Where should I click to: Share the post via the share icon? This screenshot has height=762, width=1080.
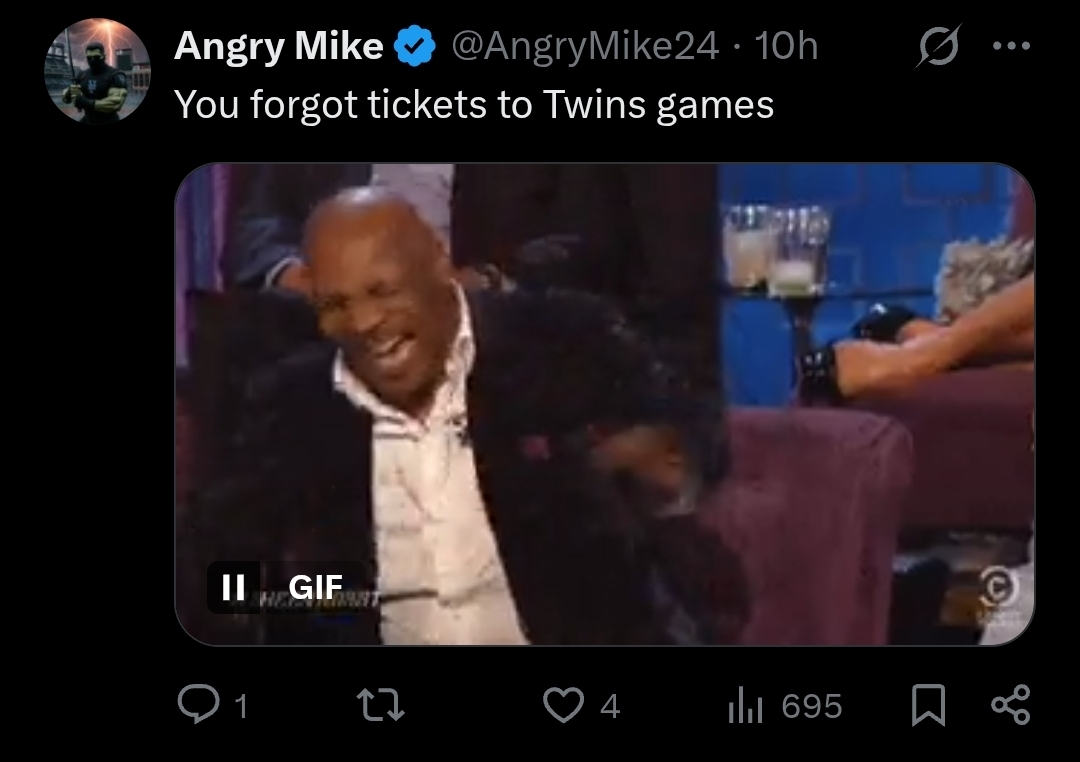coord(1010,705)
